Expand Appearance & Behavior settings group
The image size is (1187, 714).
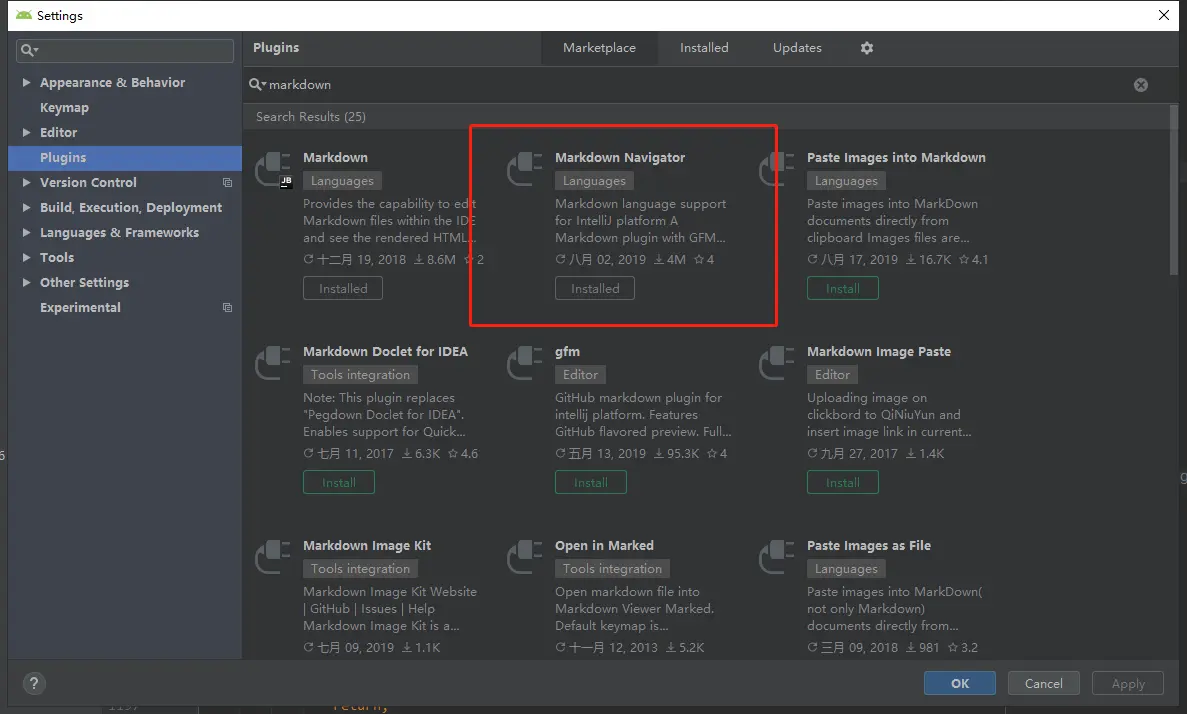tap(26, 83)
